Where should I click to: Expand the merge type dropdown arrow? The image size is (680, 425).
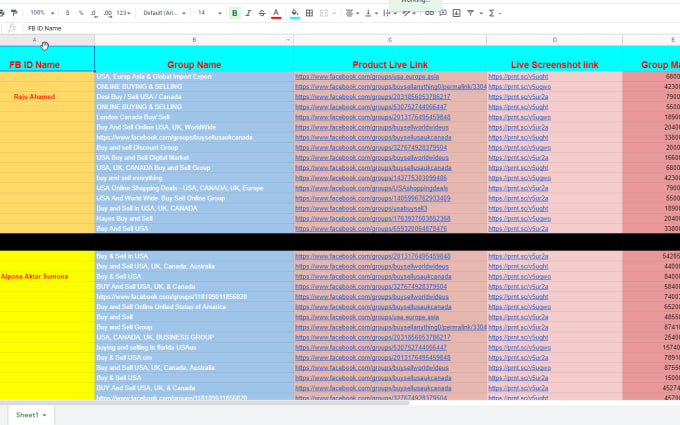(x=334, y=13)
